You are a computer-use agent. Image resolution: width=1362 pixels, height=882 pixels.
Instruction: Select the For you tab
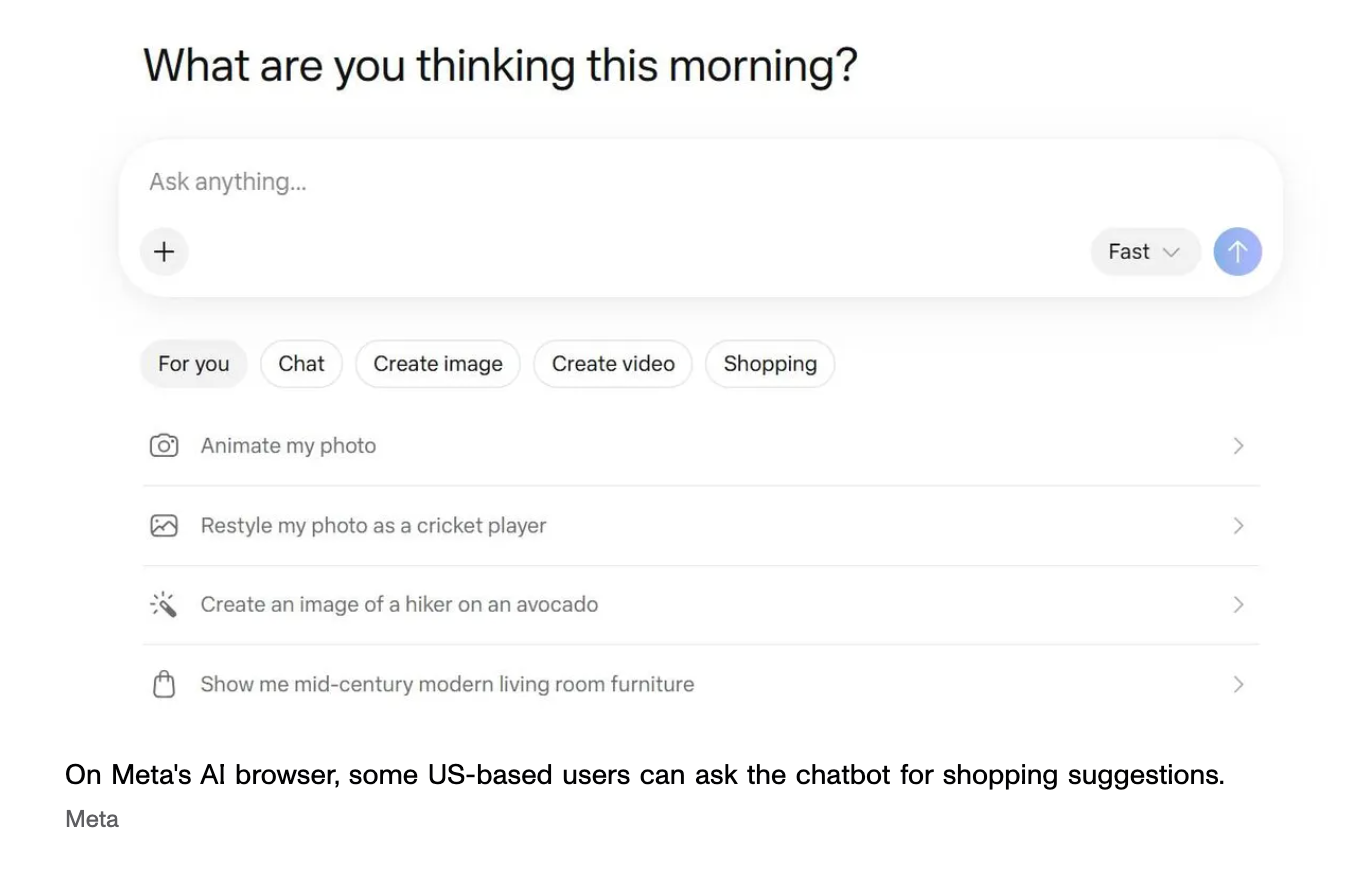[x=193, y=364]
